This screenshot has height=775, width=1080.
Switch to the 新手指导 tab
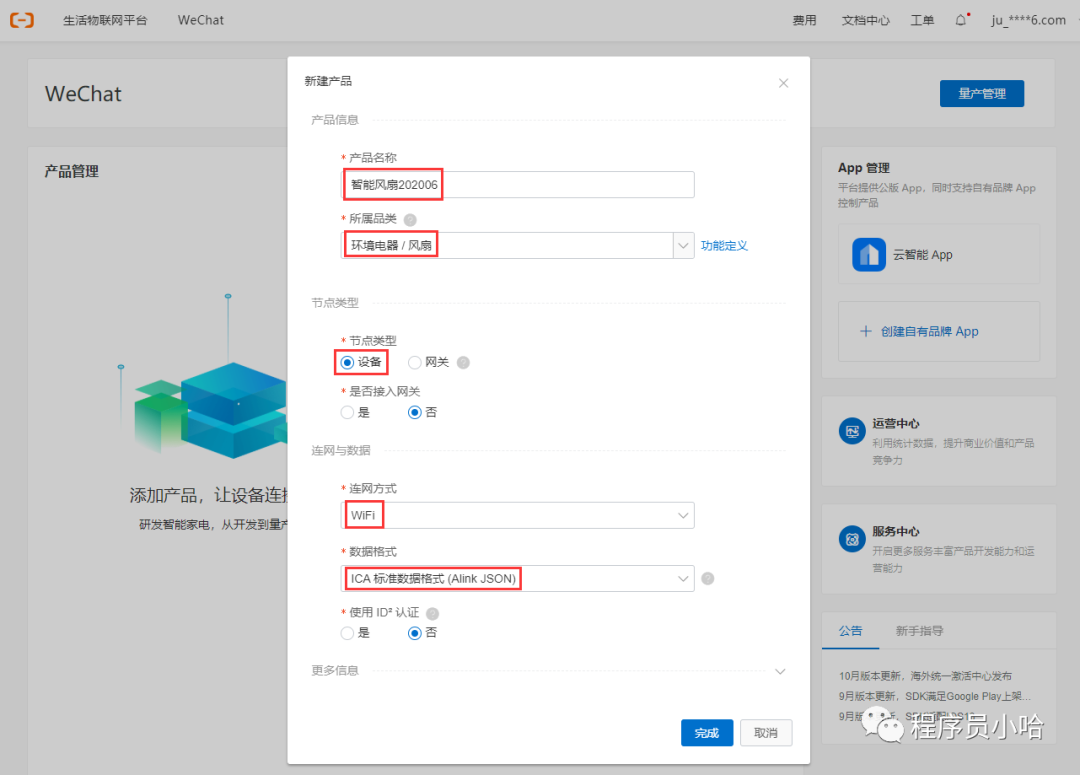tap(919, 631)
